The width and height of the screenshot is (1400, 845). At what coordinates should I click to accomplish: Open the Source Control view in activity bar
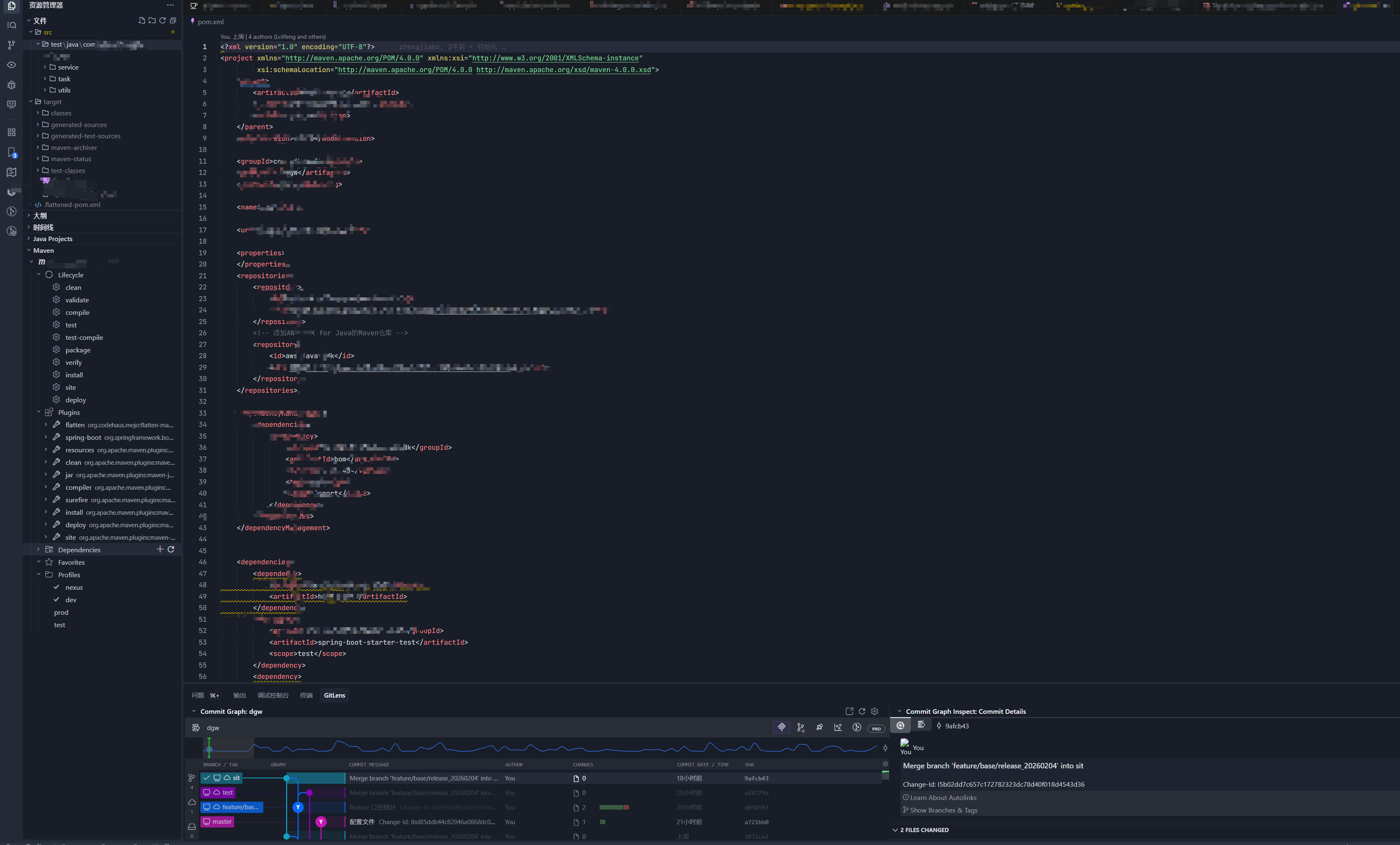(x=11, y=45)
